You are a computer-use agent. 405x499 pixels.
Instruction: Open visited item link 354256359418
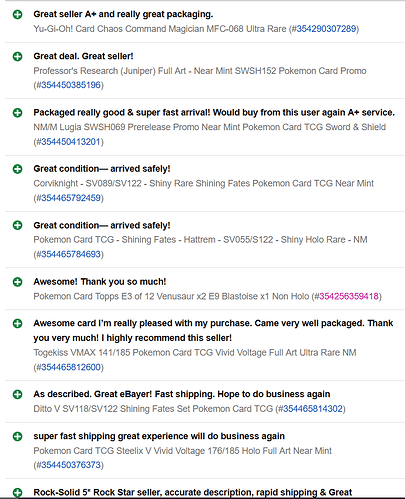pyautogui.click(x=349, y=296)
